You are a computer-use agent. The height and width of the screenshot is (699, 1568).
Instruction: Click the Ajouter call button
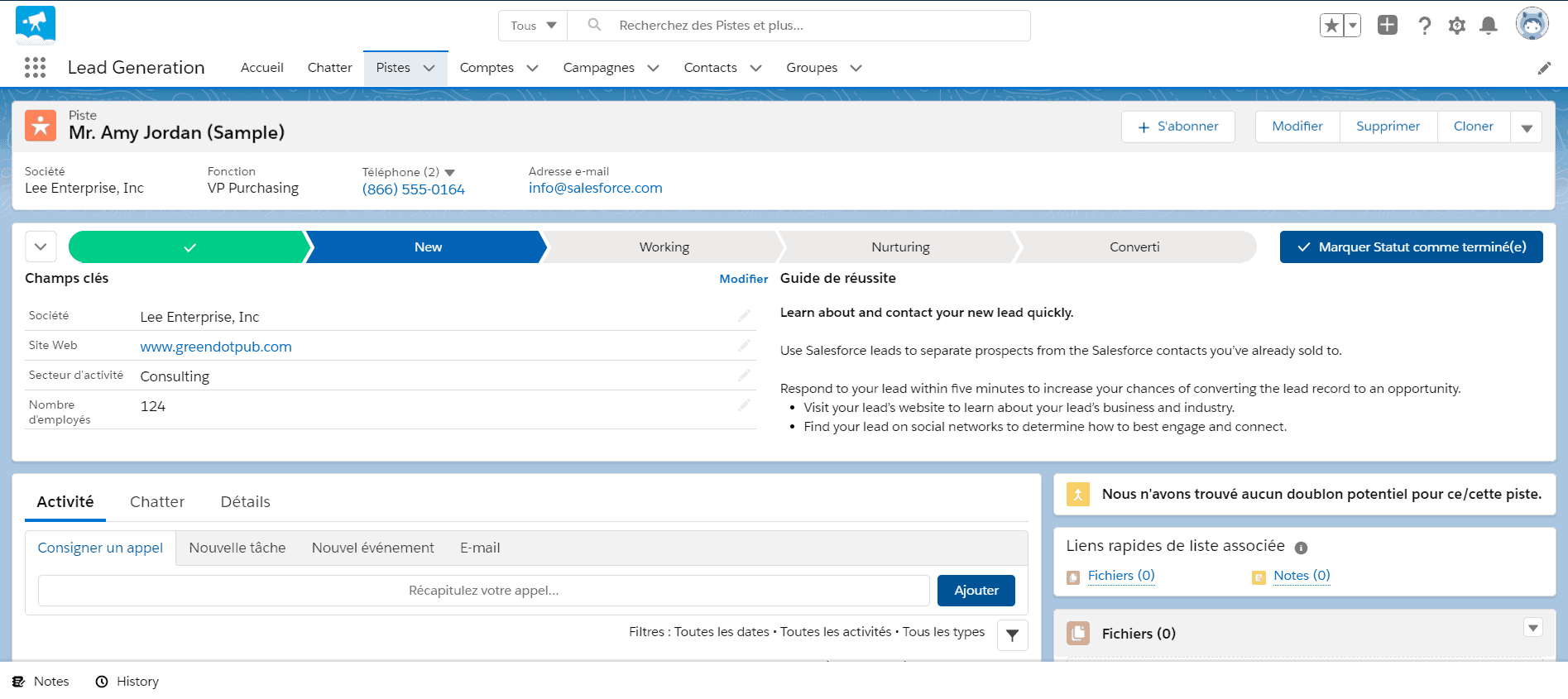point(976,591)
